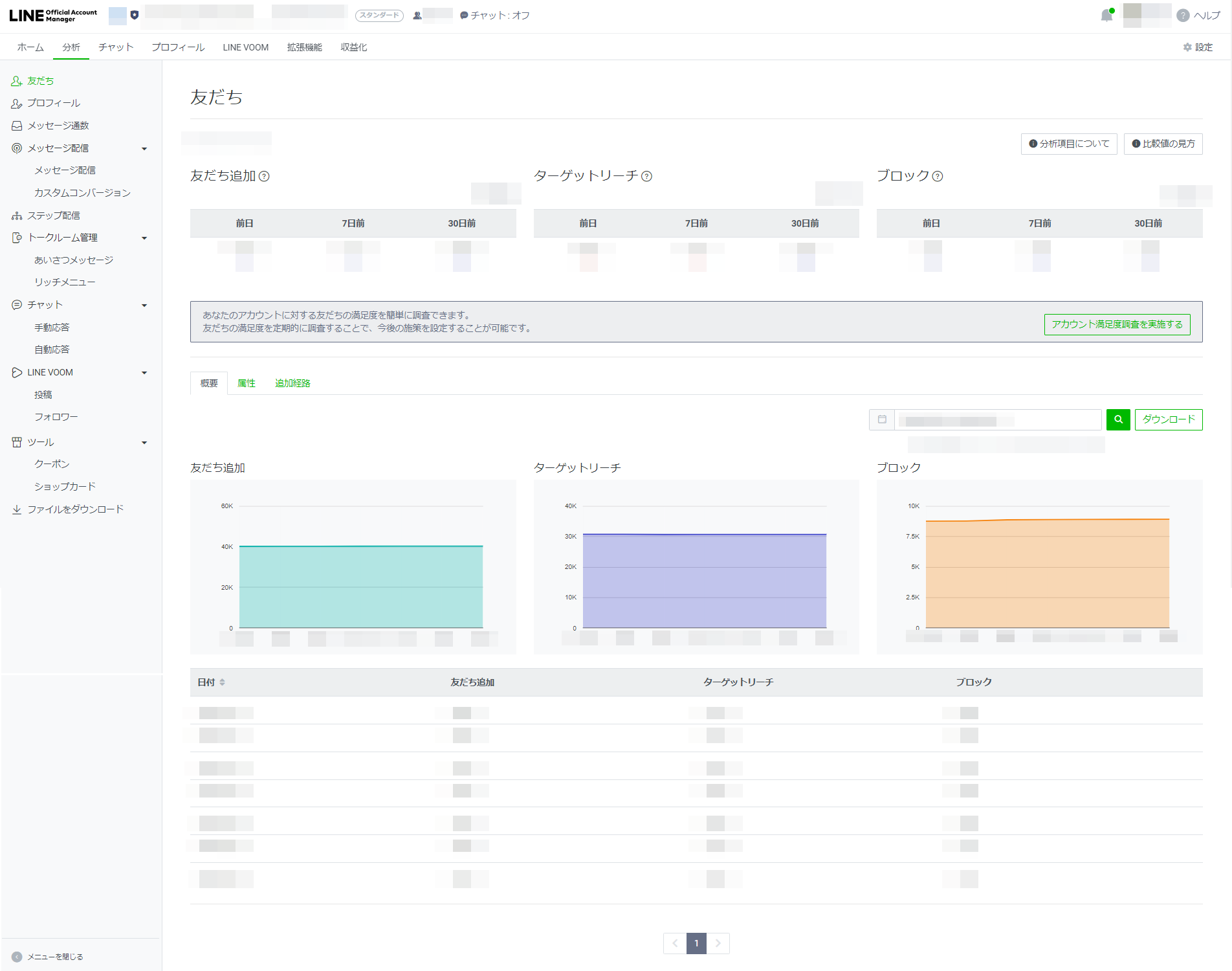Click the ダウンロード button
The height and width of the screenshot is (971, 1232).
point(1169,419)
